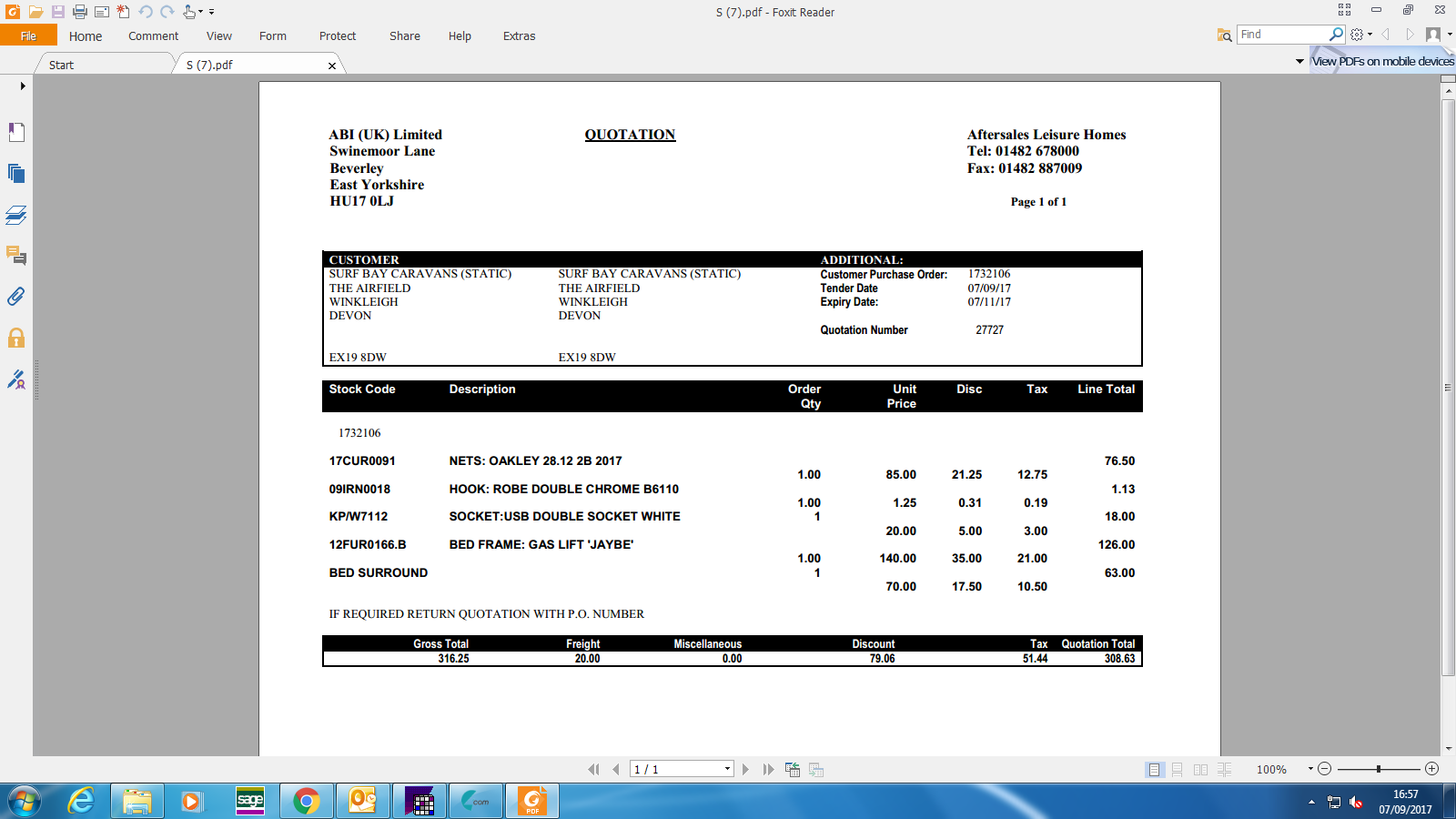Screen dimensions: 1456x819
Task: Expand the left navigation panel arrow
Action: pyautogui.click(x=23, y=86)
